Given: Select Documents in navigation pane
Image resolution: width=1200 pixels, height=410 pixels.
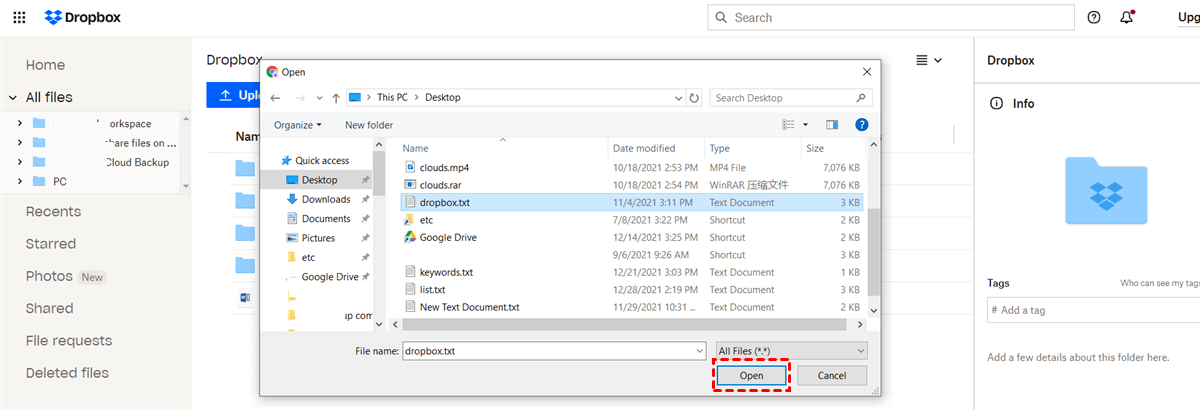Looking at the screenshot, I should [x=326, y=219].
